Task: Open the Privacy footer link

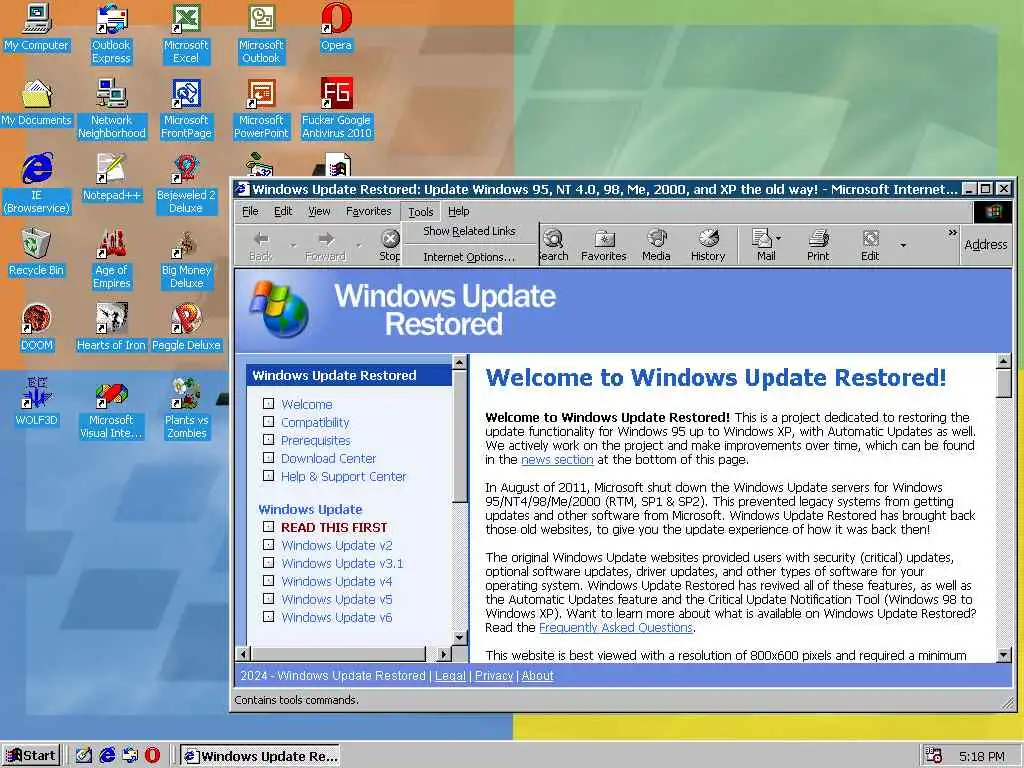Action: (x=494, y=676)
